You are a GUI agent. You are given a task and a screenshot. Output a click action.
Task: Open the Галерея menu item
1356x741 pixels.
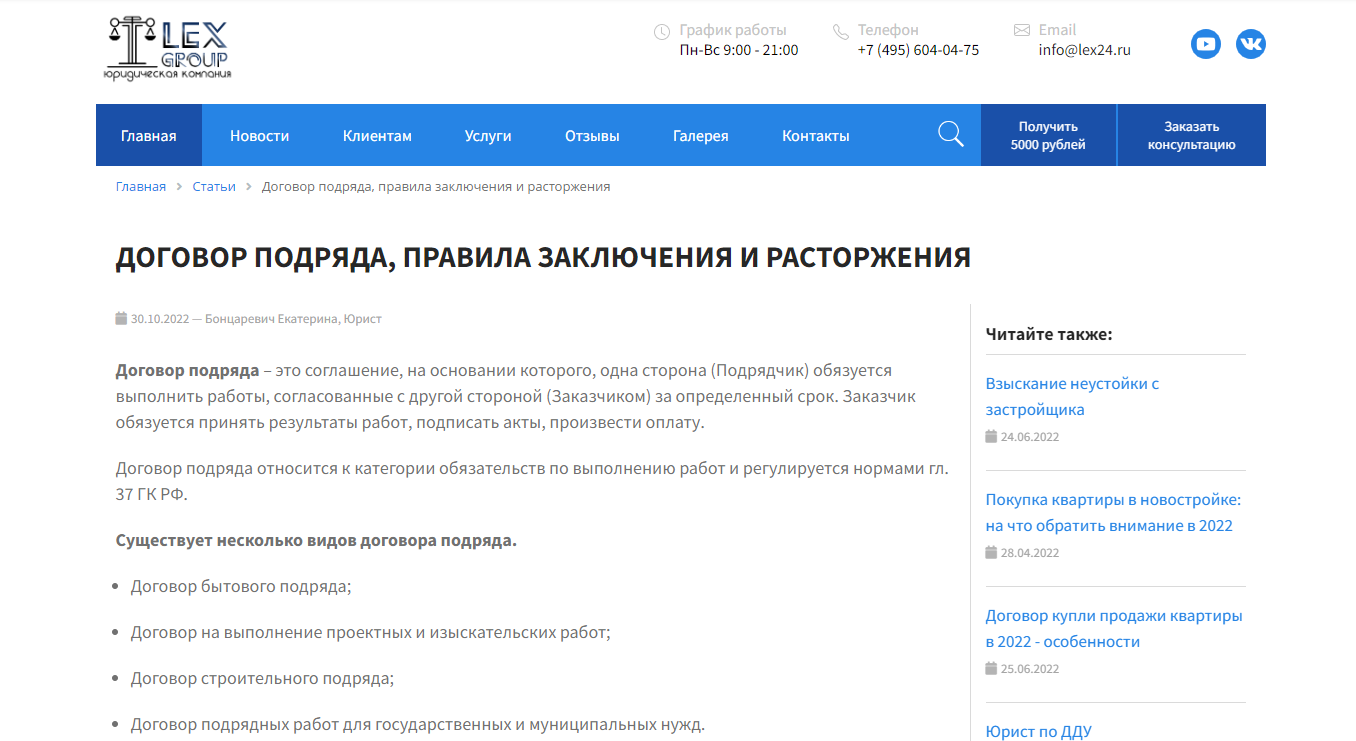click(x=701, y=135)
